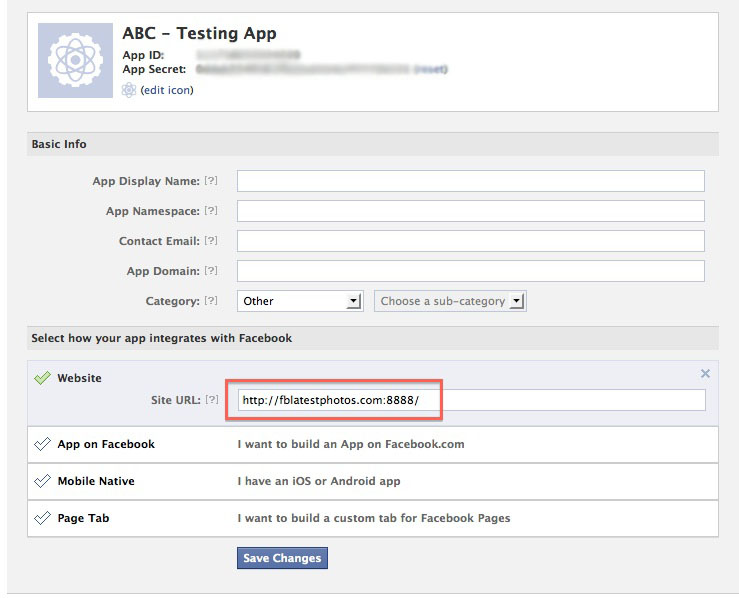Open the App Domain help [?]
Viewport: 739px width, 598px height.
click(211, 270)
